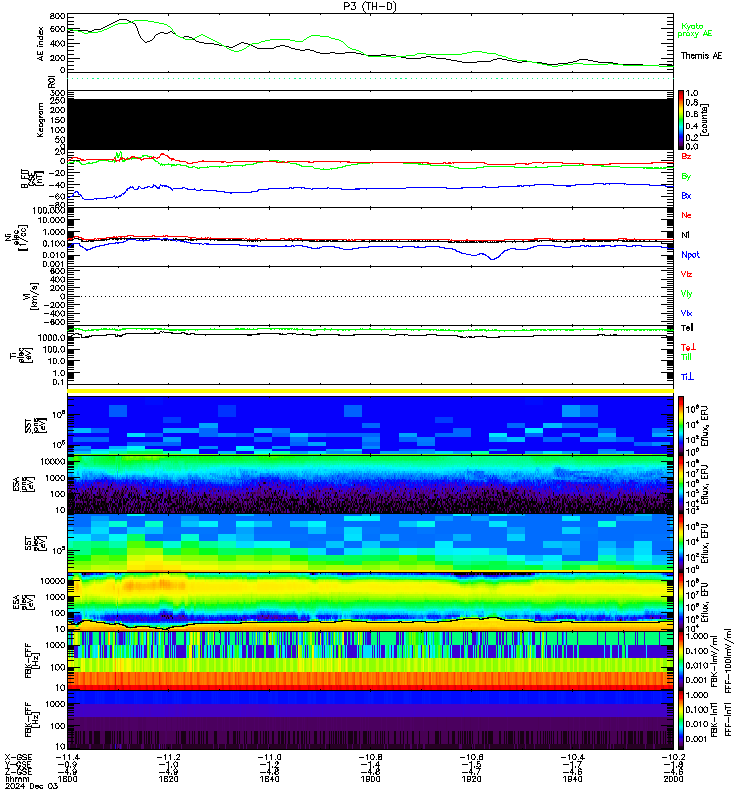
Task: Click the blue Npot trace in density panel
Action: [x=370, y=247]
